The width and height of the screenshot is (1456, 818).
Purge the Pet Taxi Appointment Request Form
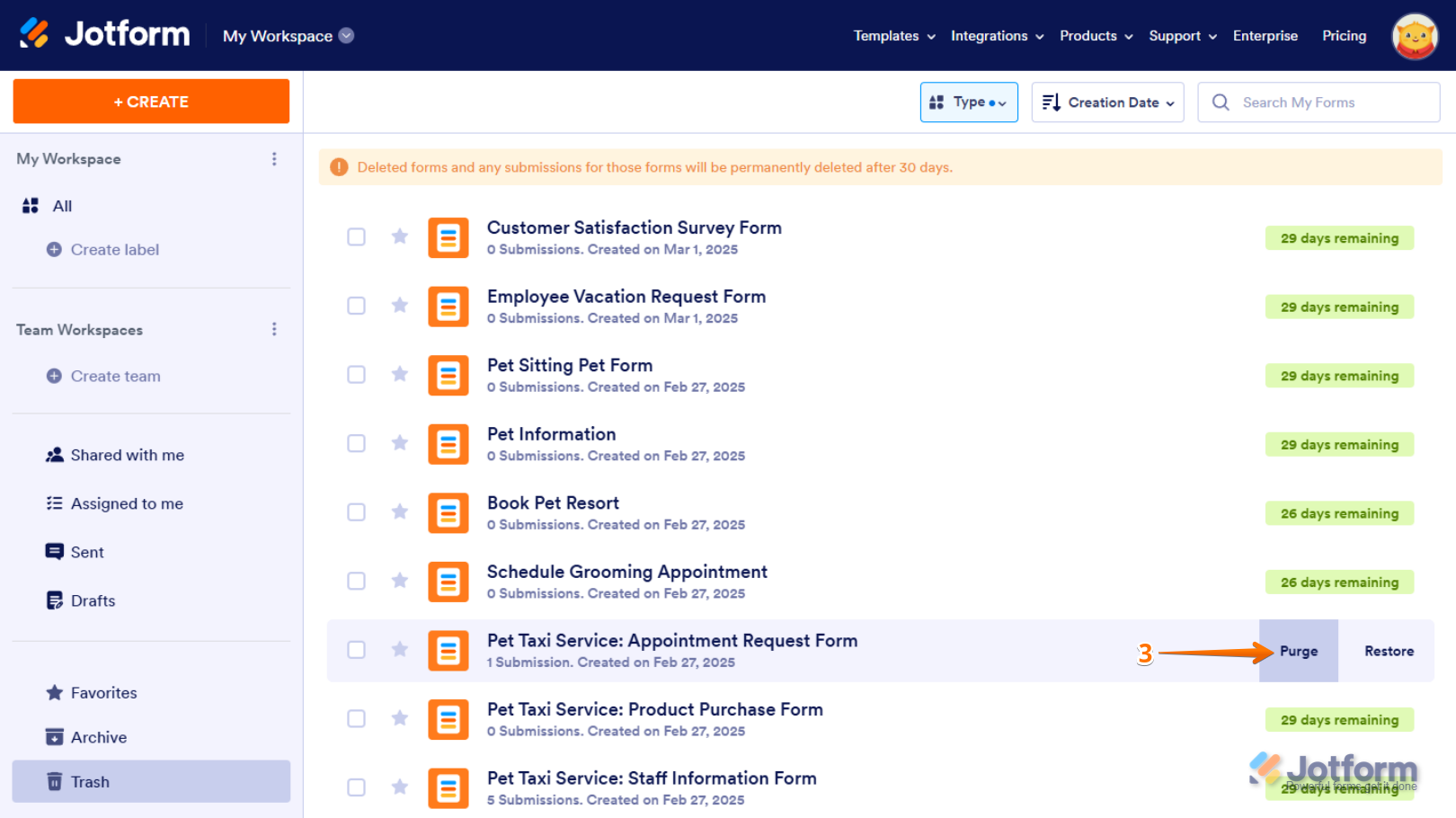point(1299,651)
